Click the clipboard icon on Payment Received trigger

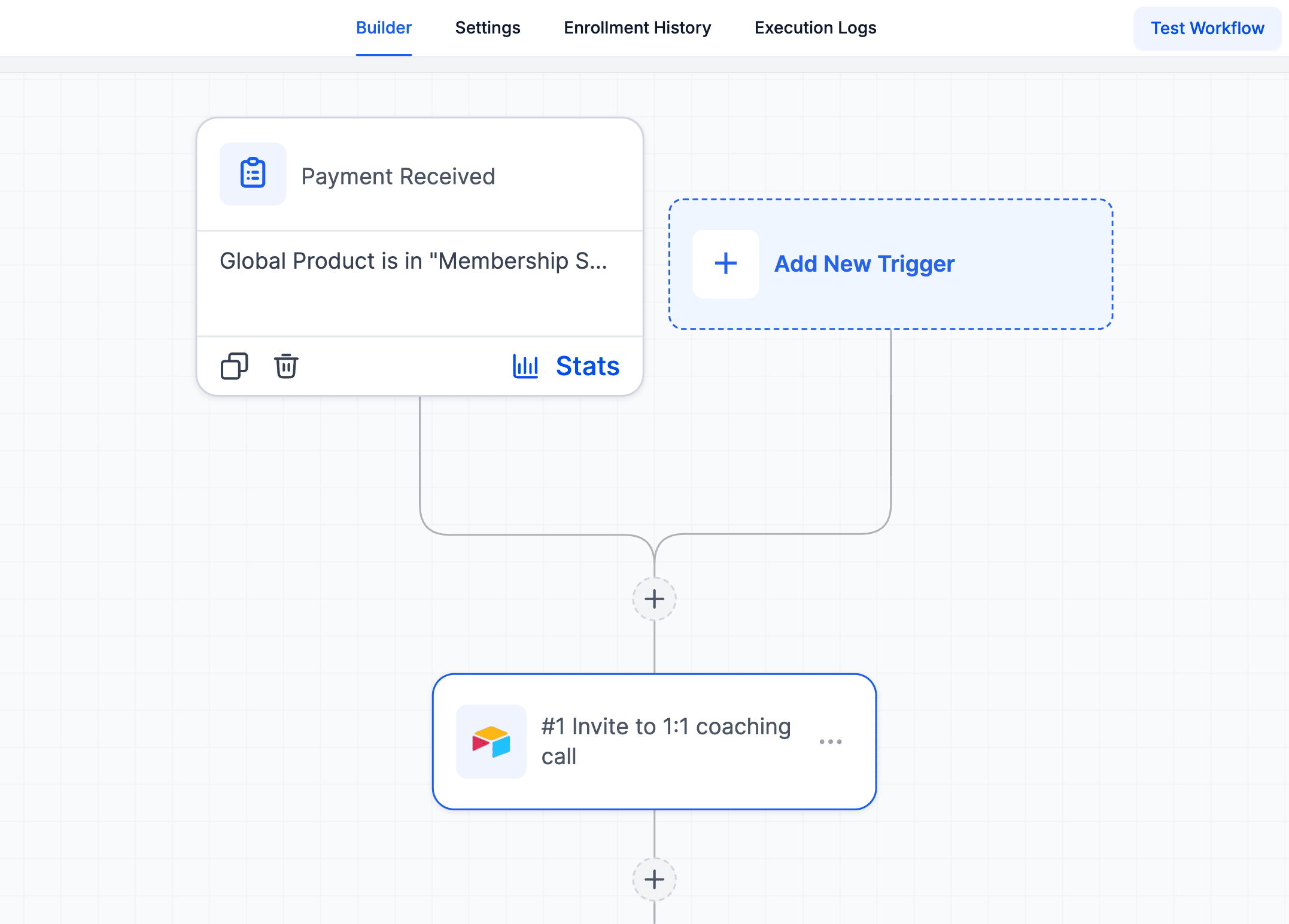click(253, 174)
